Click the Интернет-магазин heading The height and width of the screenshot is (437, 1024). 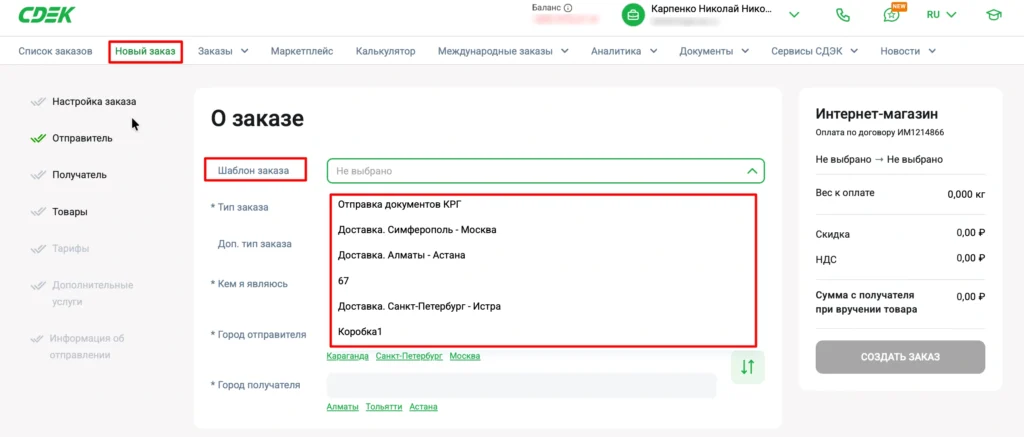(x=877, y=114)
